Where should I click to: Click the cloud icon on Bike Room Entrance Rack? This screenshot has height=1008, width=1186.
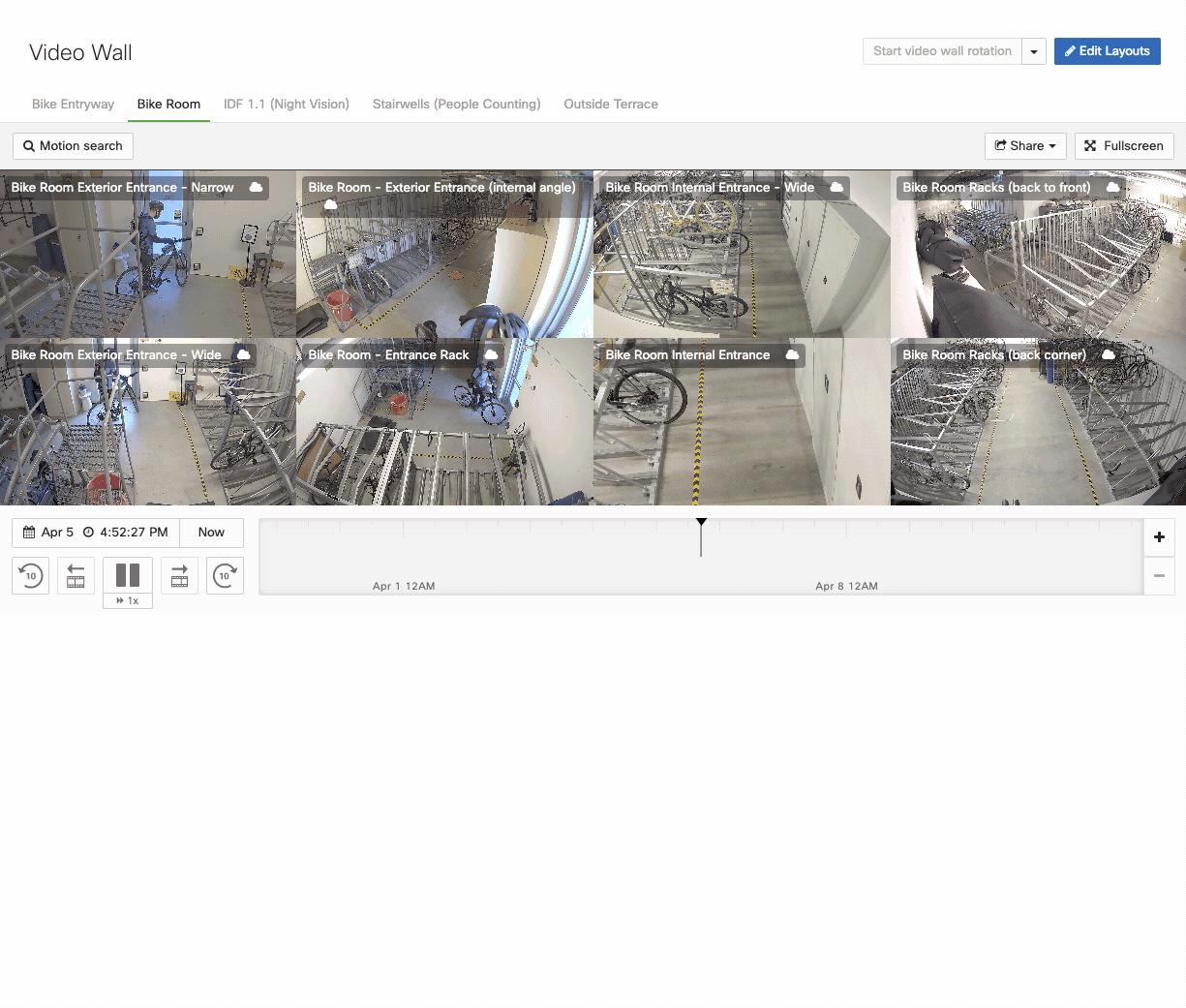click(x=493, y=354)
